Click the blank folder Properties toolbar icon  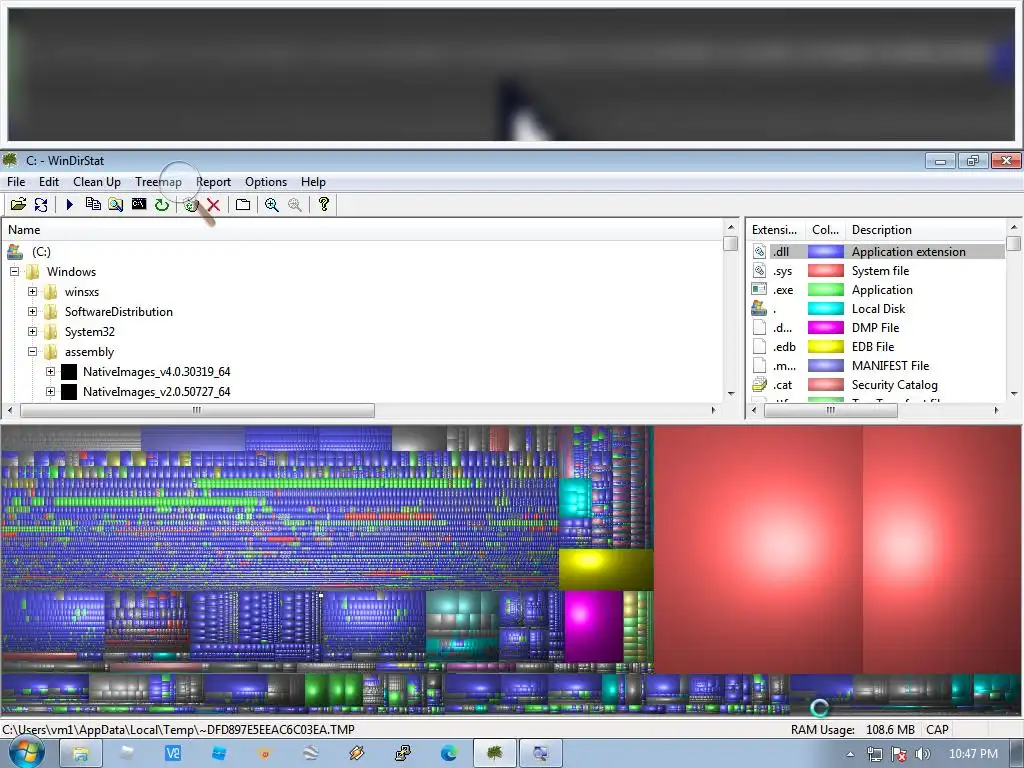tap(243, 204)
